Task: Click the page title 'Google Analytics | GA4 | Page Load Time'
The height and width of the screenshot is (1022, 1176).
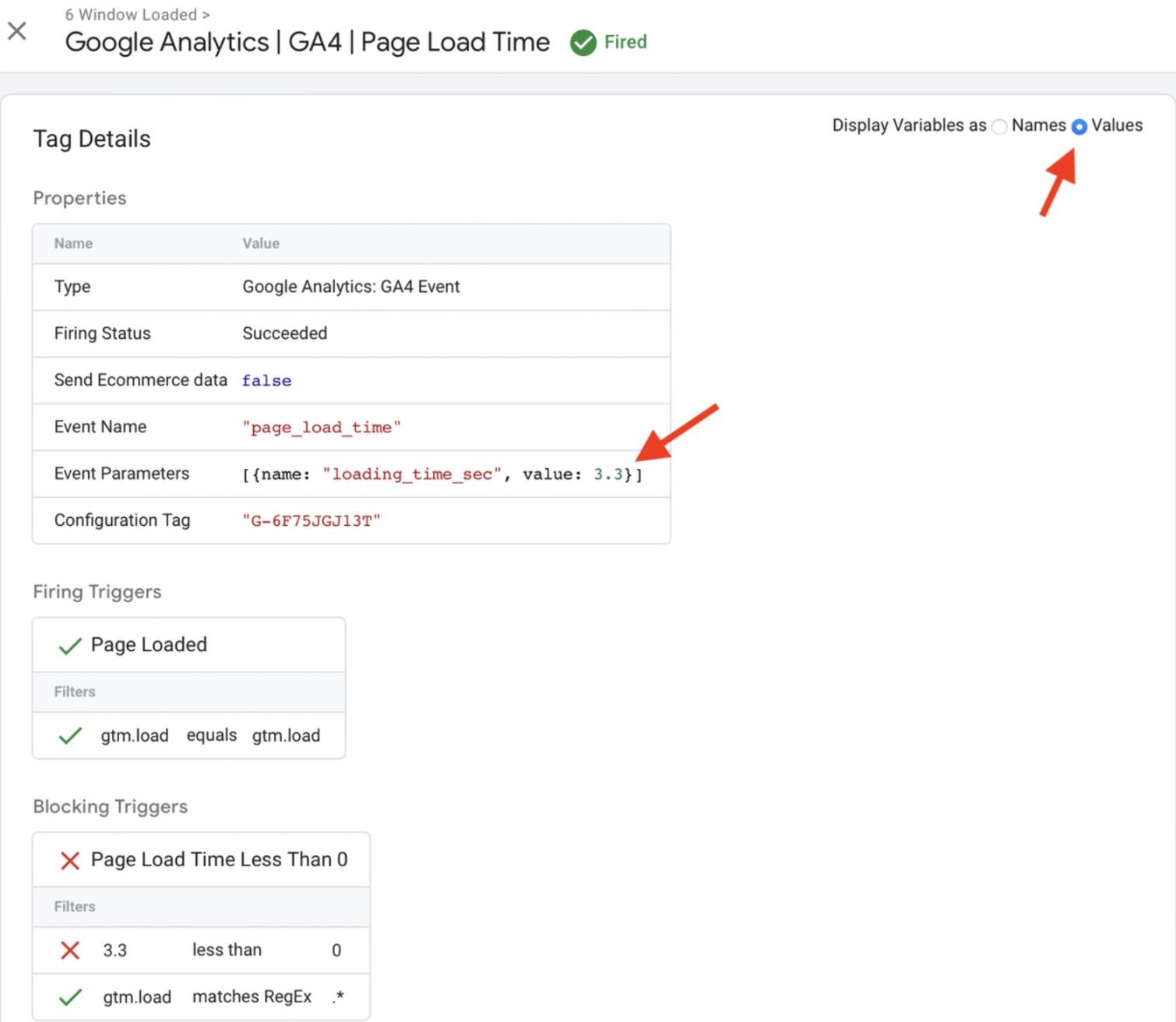Action: pos(307,42)
